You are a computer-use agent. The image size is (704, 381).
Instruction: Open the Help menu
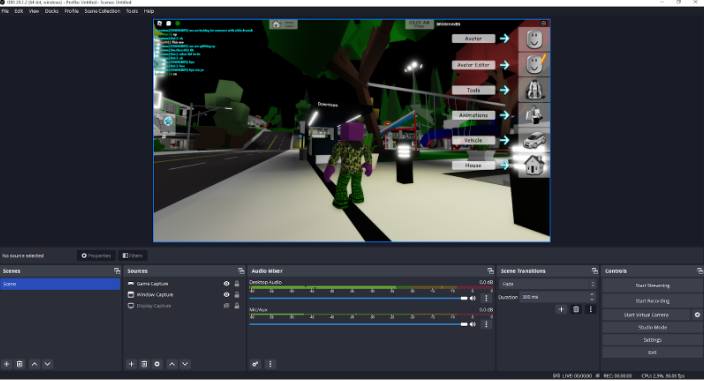point(149,11)
